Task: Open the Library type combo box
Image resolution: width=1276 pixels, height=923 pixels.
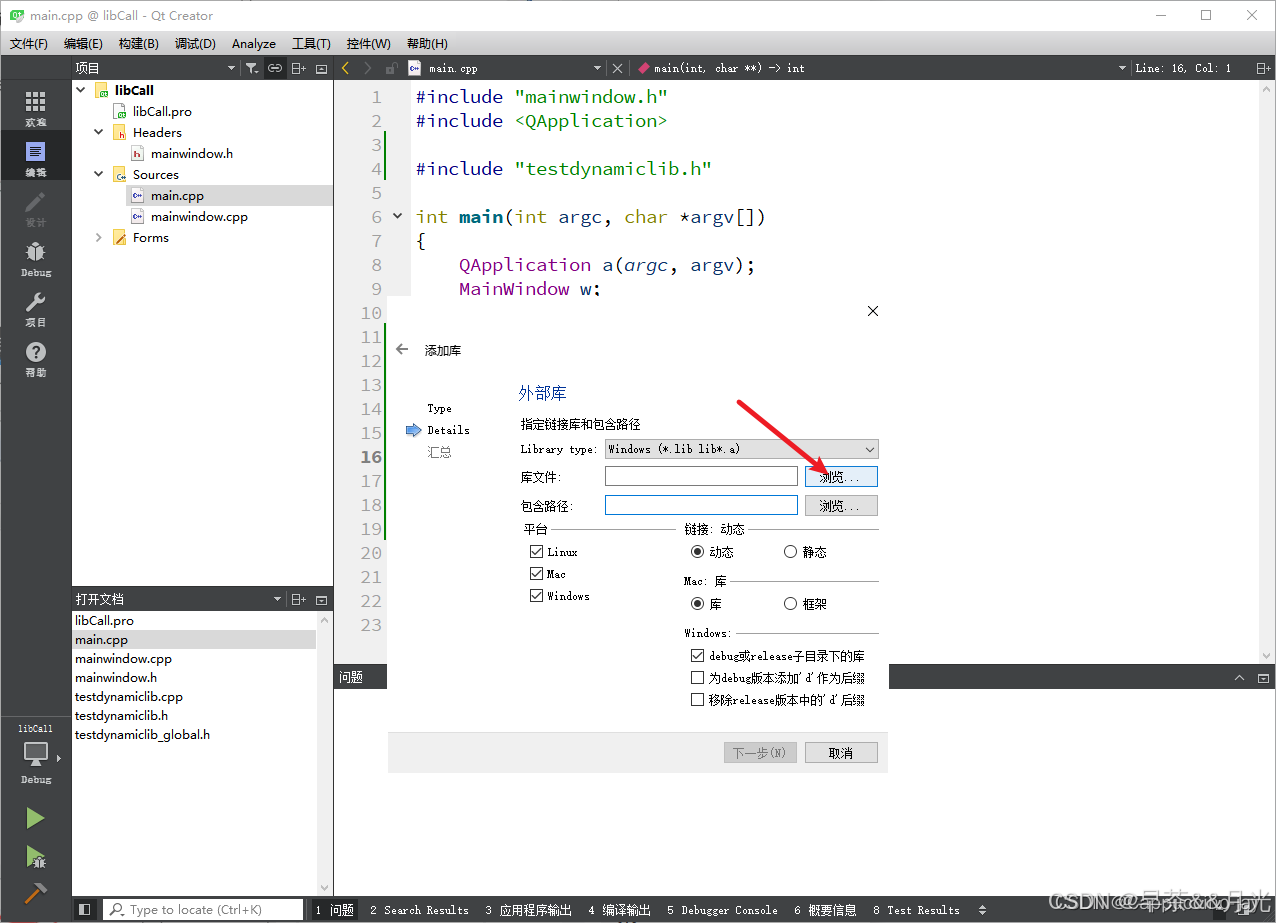Action: click(x=741, y=449)
